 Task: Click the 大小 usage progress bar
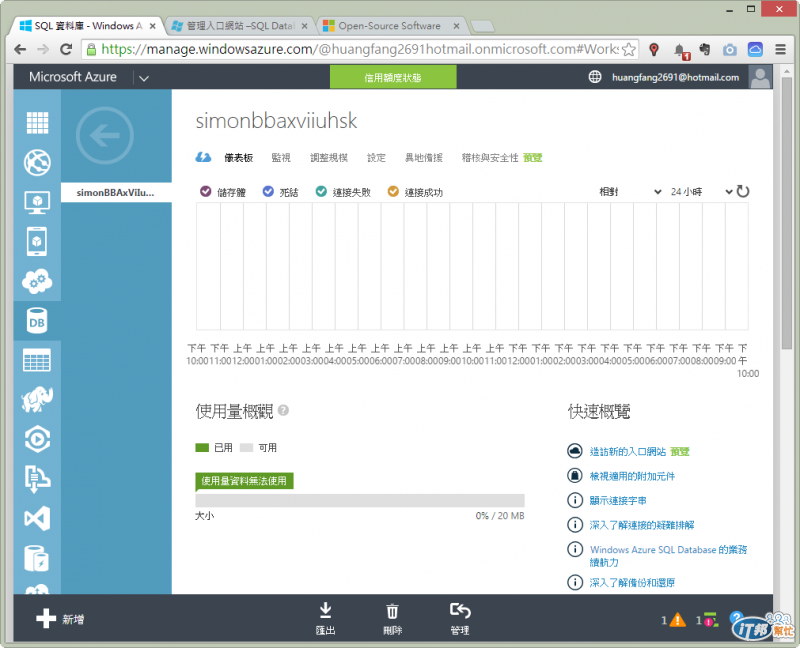pos(360,500)
